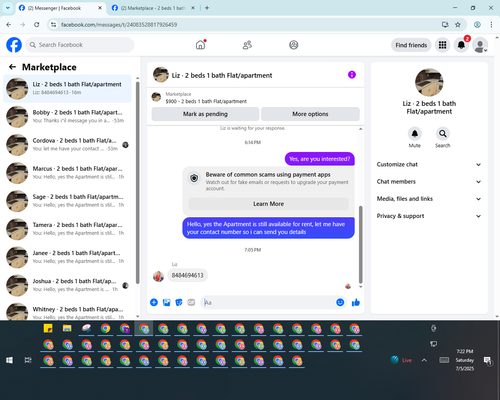This screenshot has width=500, height=400.
Task: Click the Search Facebook field
Action: point(80,45)
